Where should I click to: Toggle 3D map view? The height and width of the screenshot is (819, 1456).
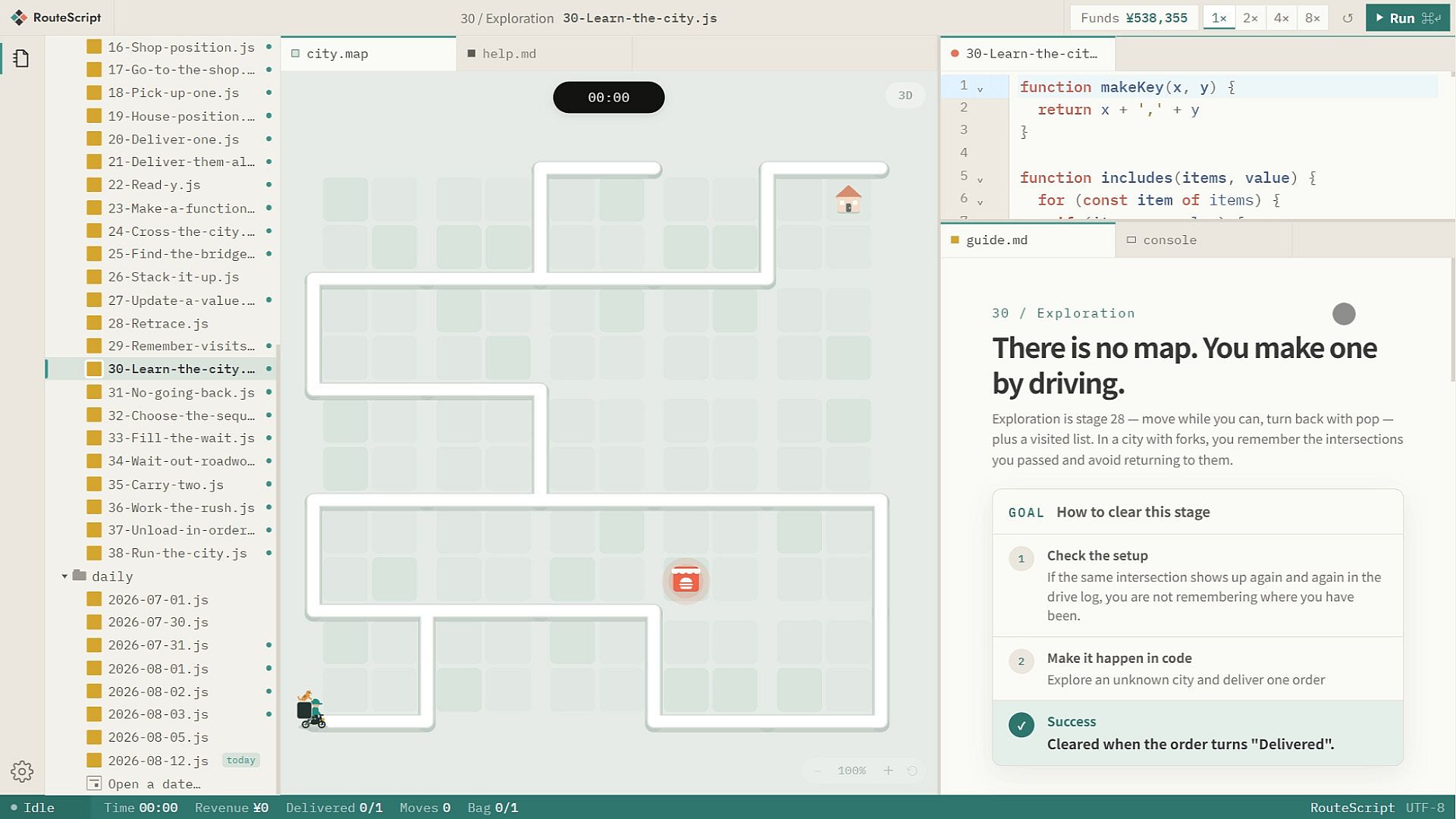pyautogui.click(x=905, y=96)
